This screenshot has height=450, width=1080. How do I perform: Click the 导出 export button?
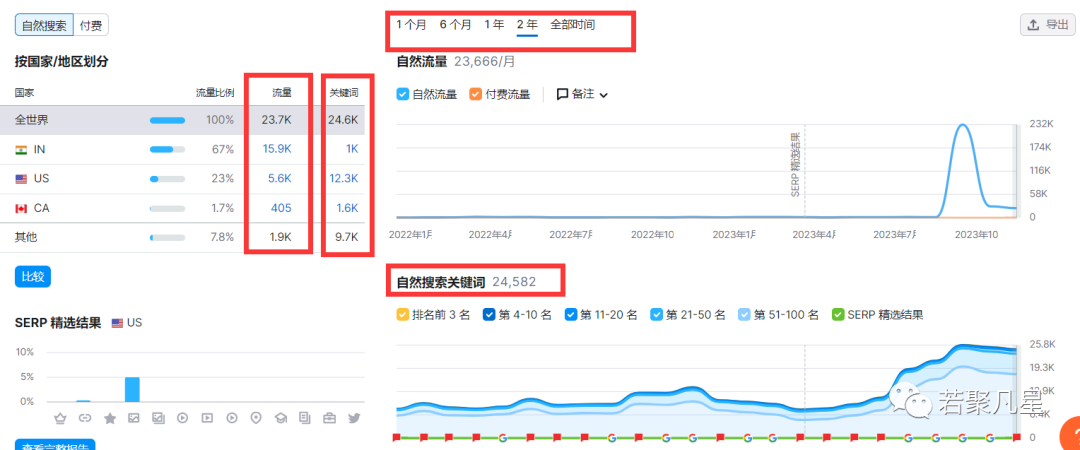pyautogui.click(x=1046, y=25)
